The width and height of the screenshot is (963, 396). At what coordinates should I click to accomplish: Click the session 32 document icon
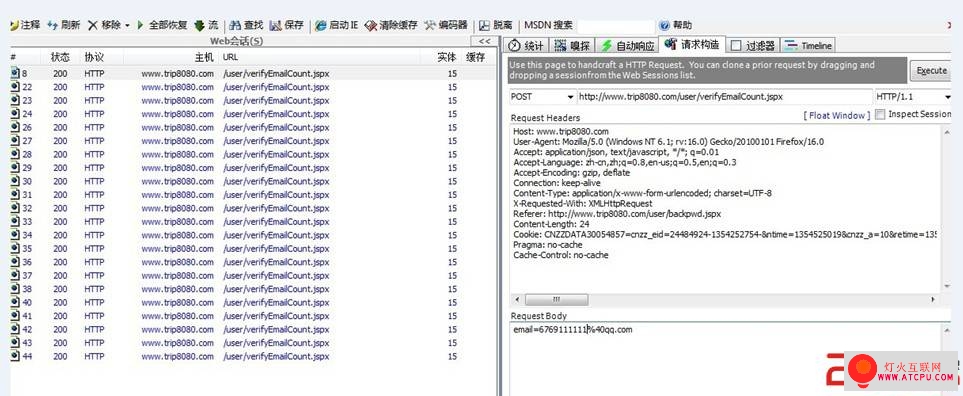15,208
